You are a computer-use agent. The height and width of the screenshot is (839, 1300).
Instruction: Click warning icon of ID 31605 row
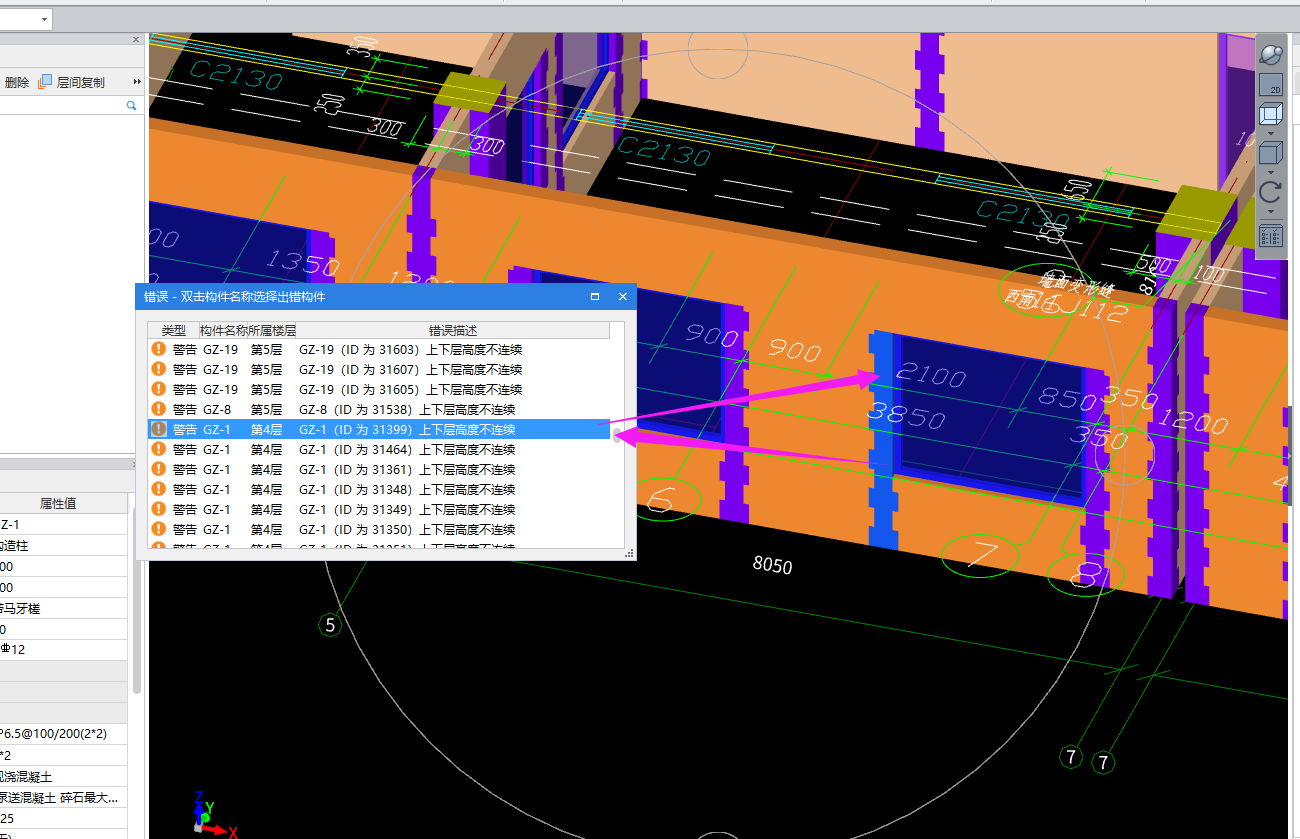coord(158,390)
